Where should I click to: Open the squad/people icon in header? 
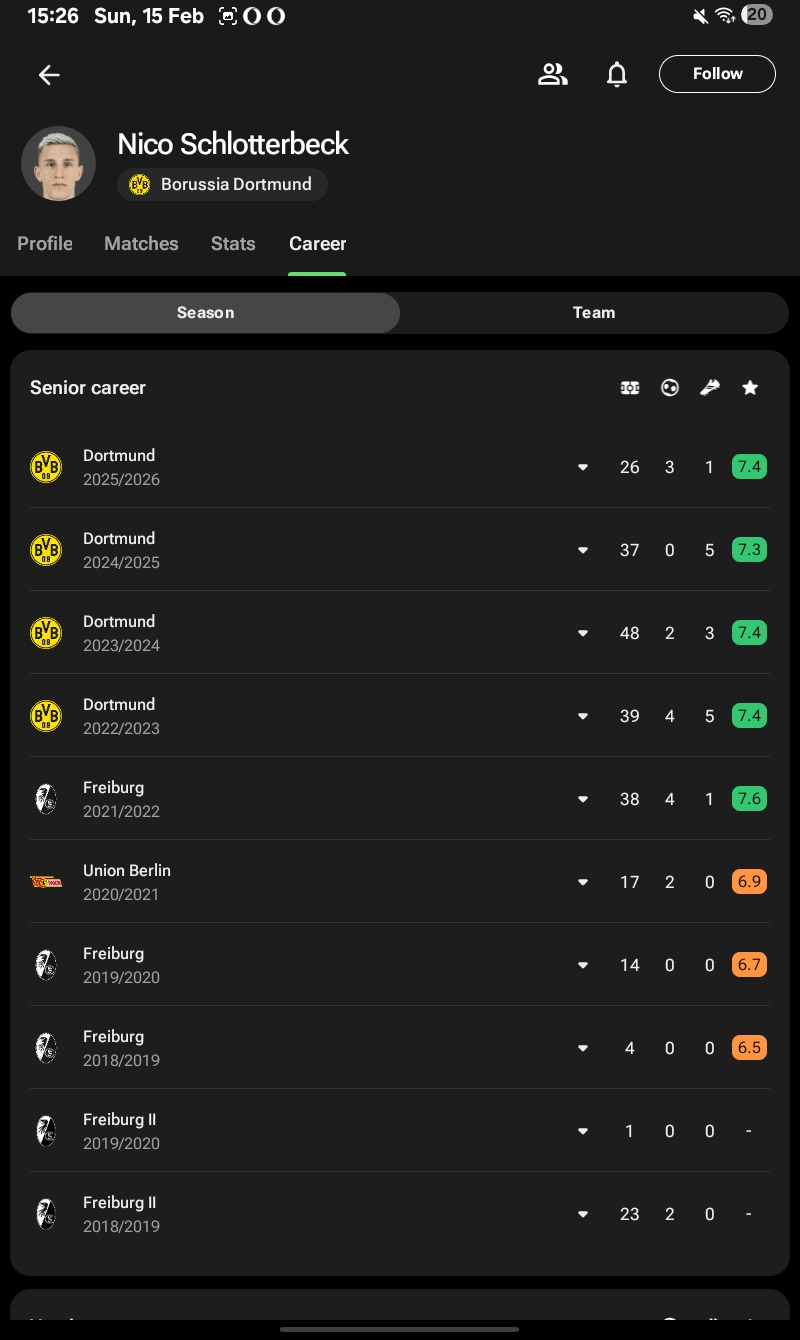pyautogui.click(x=552, y=74)
